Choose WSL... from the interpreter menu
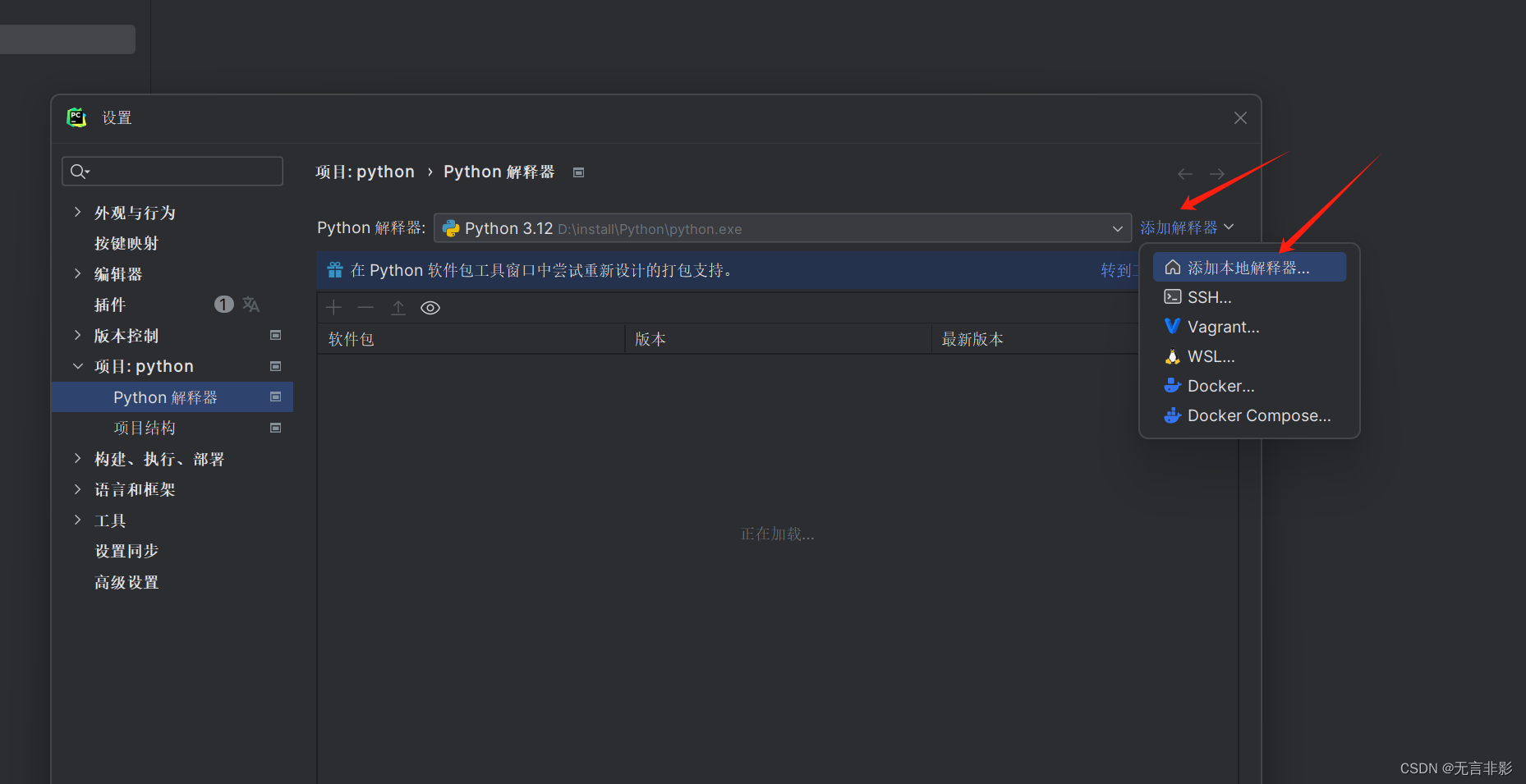 click(x=1249, y=356)
